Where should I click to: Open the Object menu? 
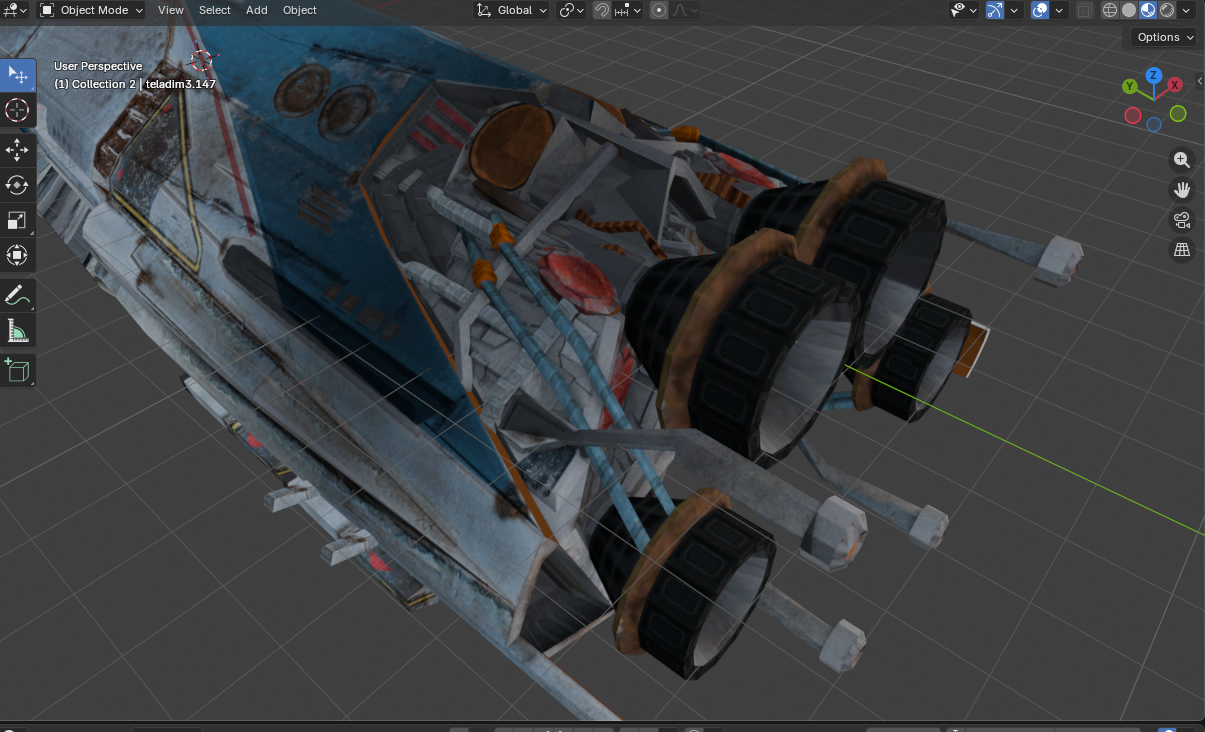coord(300,10)
